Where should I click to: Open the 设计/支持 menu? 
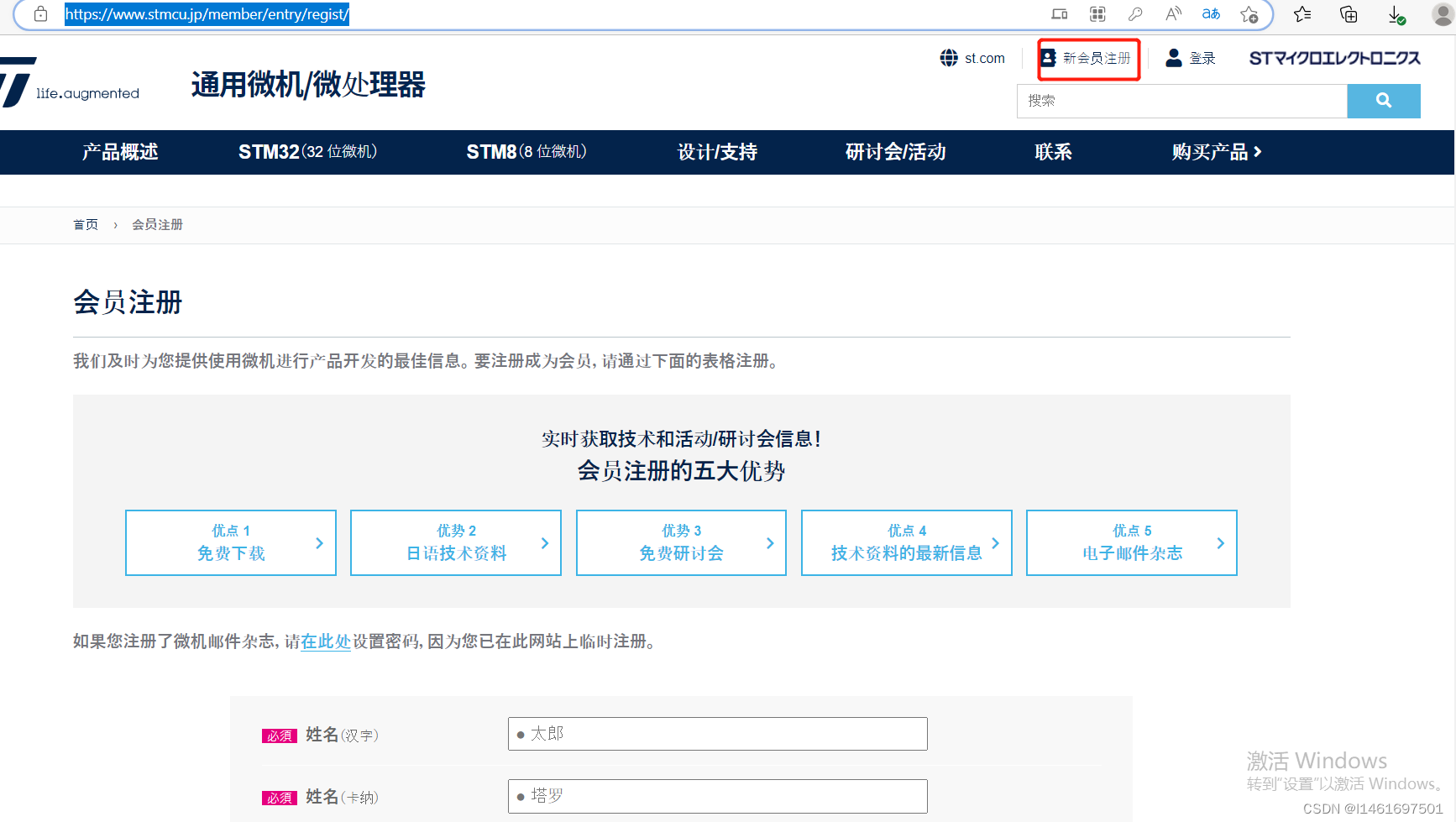click(718, 152)
